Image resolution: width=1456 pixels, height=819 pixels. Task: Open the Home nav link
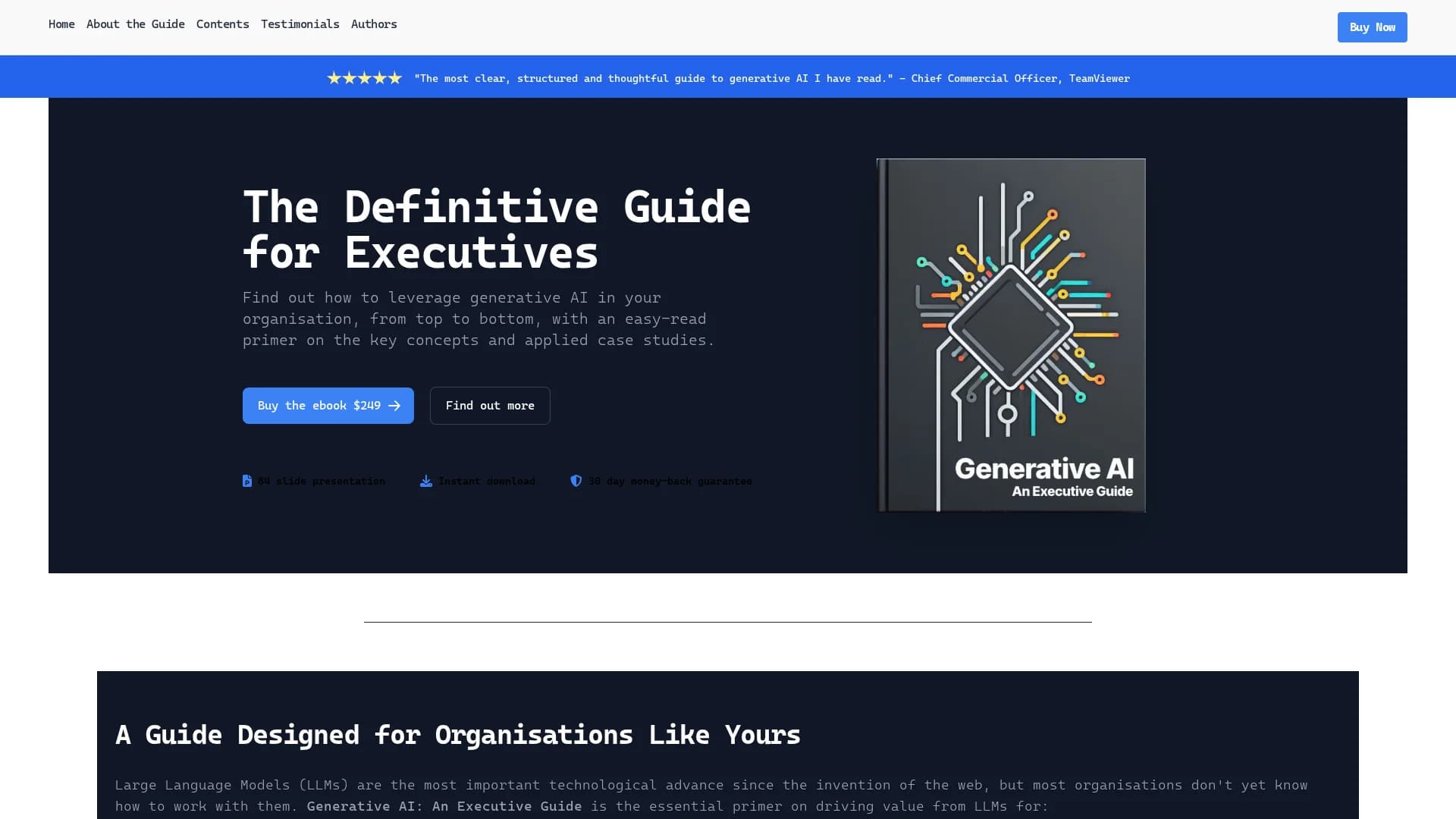[x=61, y=24]
